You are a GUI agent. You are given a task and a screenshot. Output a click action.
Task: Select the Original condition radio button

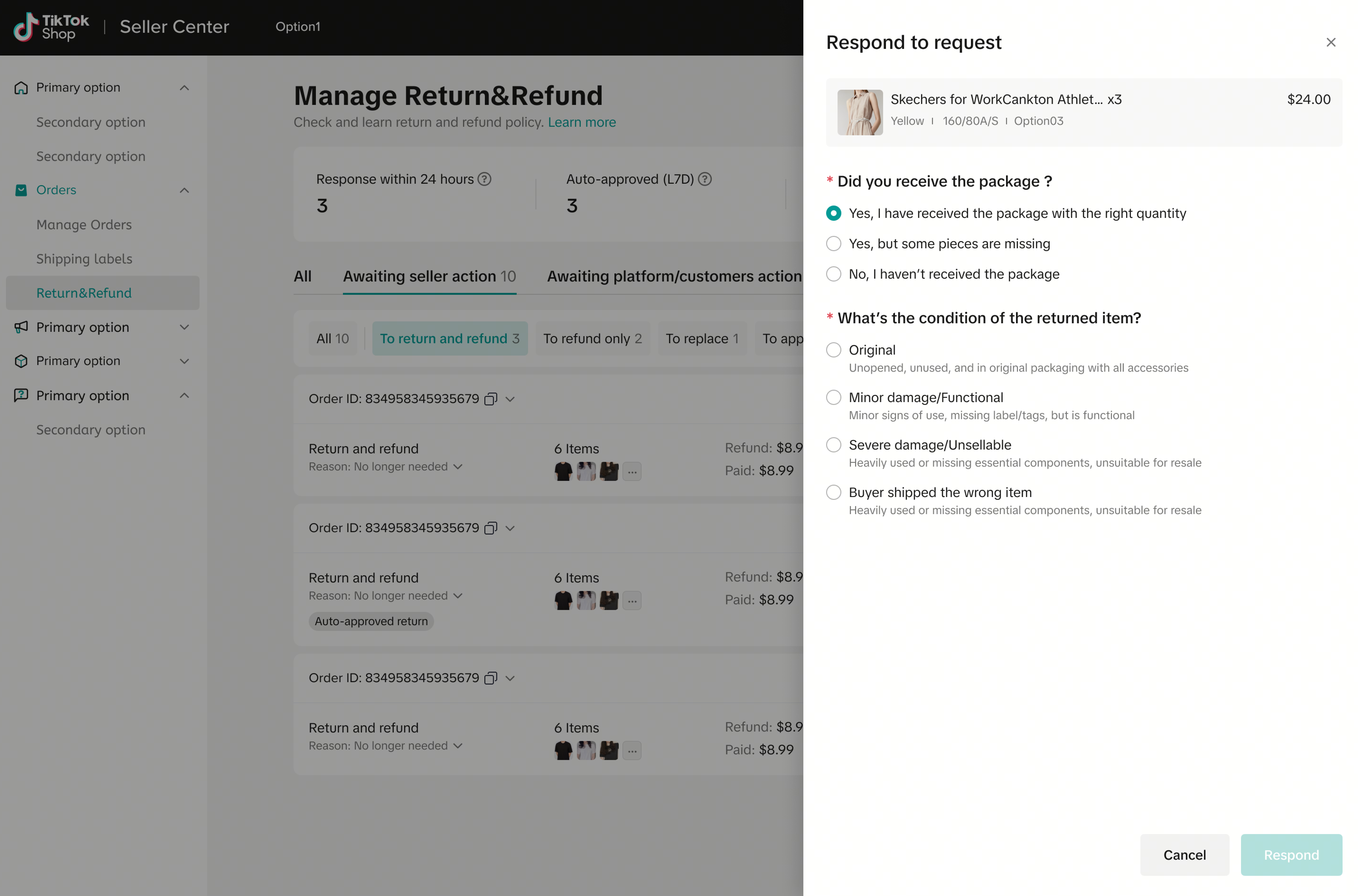point(834,350)
